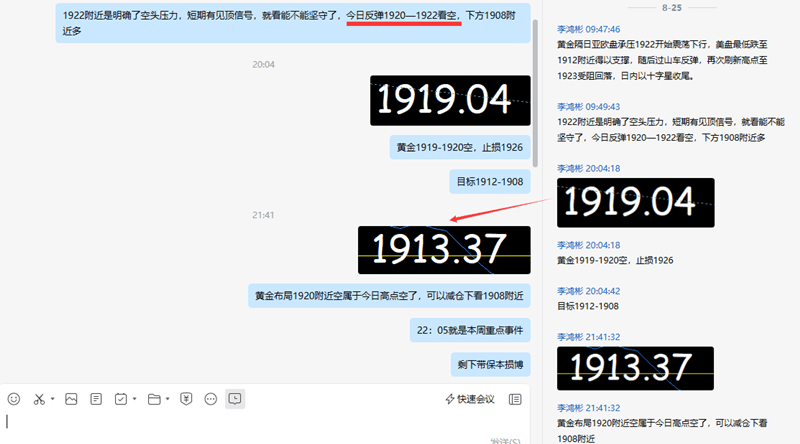Click sender name 李鸿彬 at 09:47:46
The image size is (800, 444).
coord(572,30)
